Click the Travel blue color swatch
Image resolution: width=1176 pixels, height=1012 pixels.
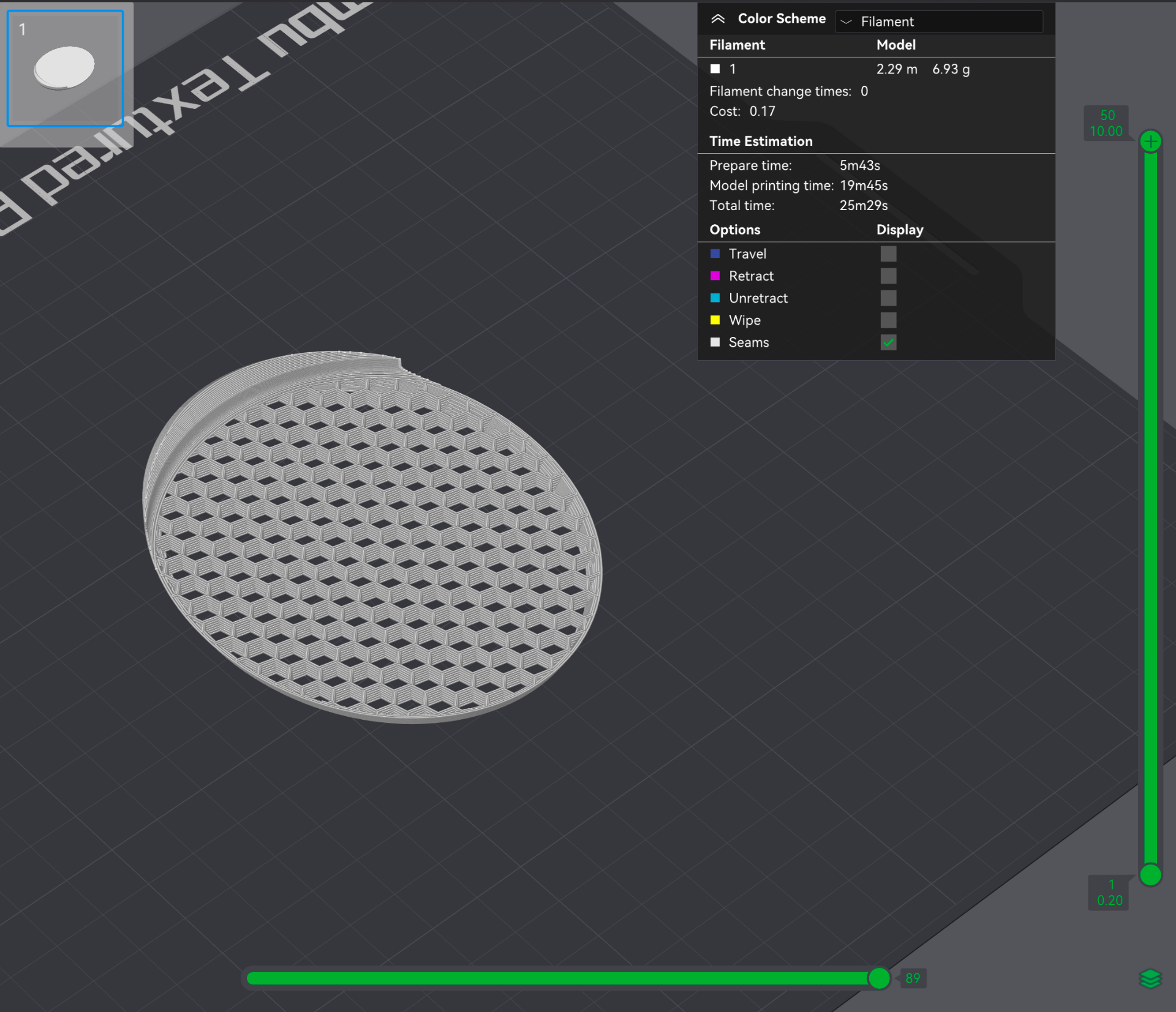point(715,254)
